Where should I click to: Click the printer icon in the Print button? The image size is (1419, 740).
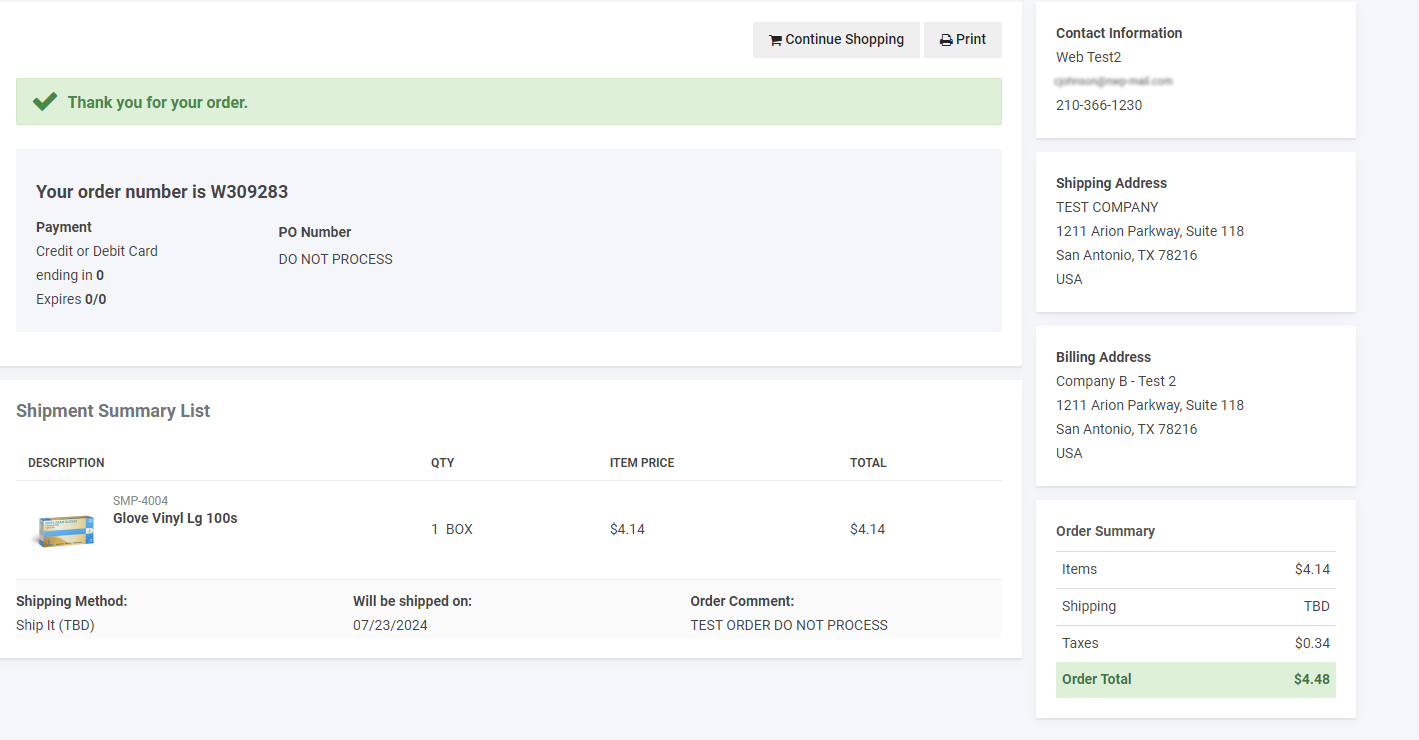coord(944,39)
